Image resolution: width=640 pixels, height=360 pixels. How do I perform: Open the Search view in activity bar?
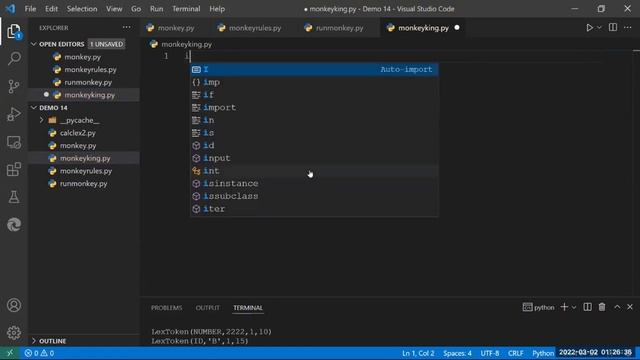14,59
